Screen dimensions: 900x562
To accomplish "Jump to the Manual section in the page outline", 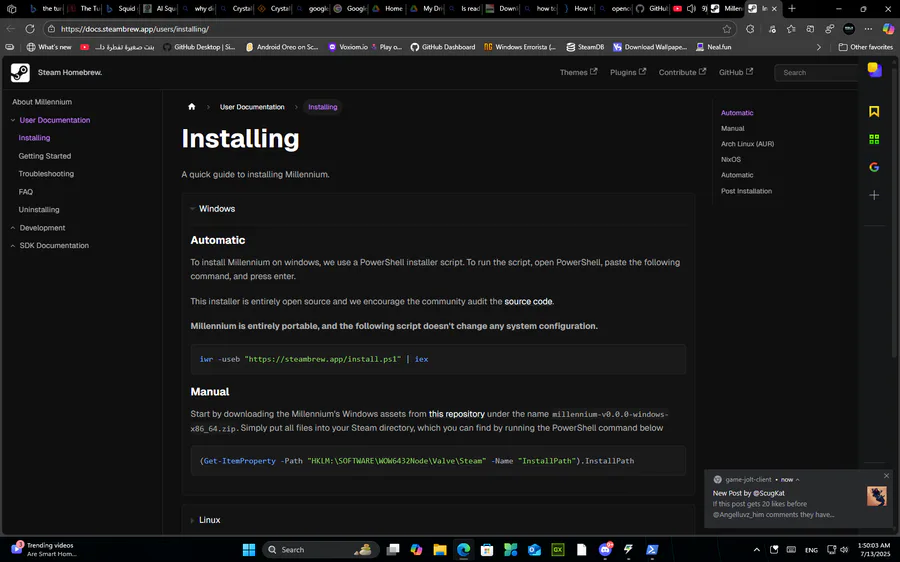I will pos(732,129).
